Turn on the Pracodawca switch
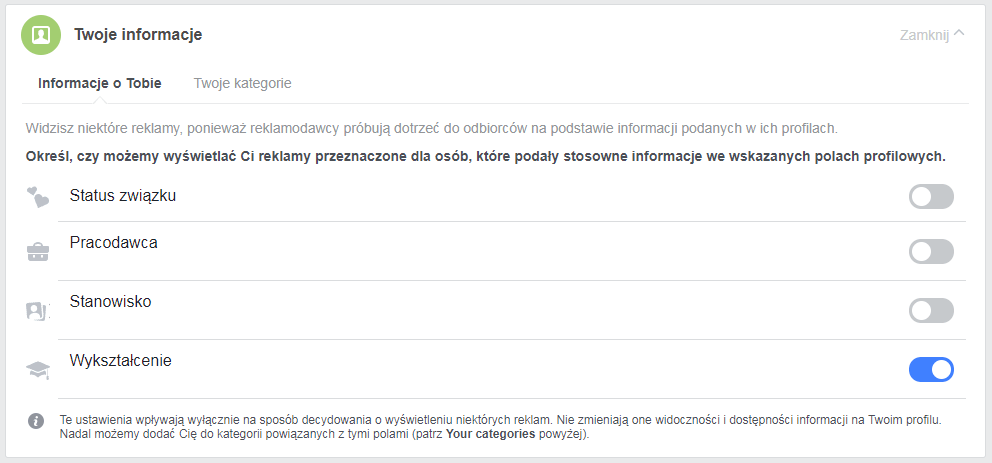Image resolution: width=992 pixels, height=463 pixels. tap(931, 252)
